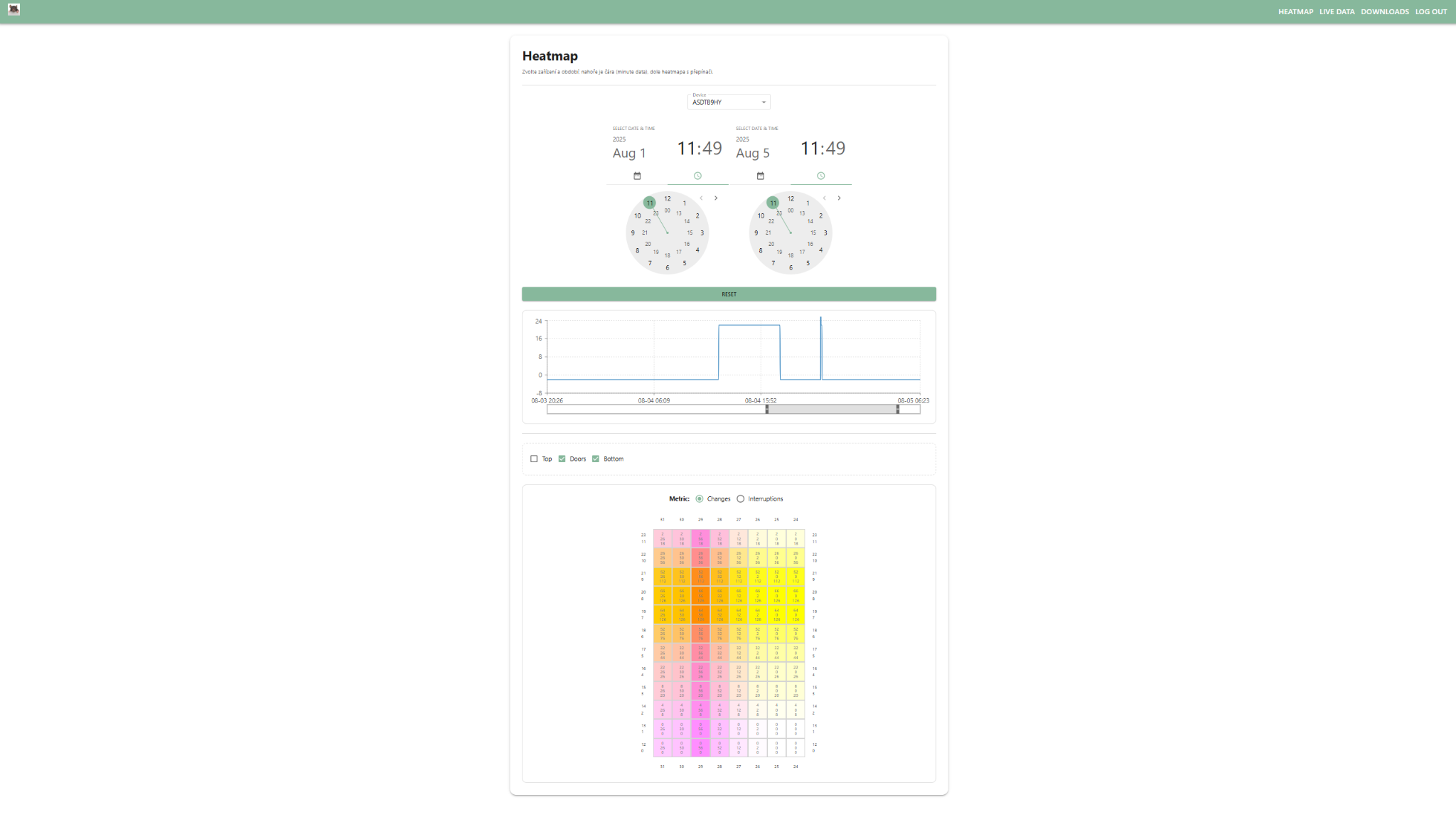Click the Device dropdown arrow

click(x=764, y=102)
